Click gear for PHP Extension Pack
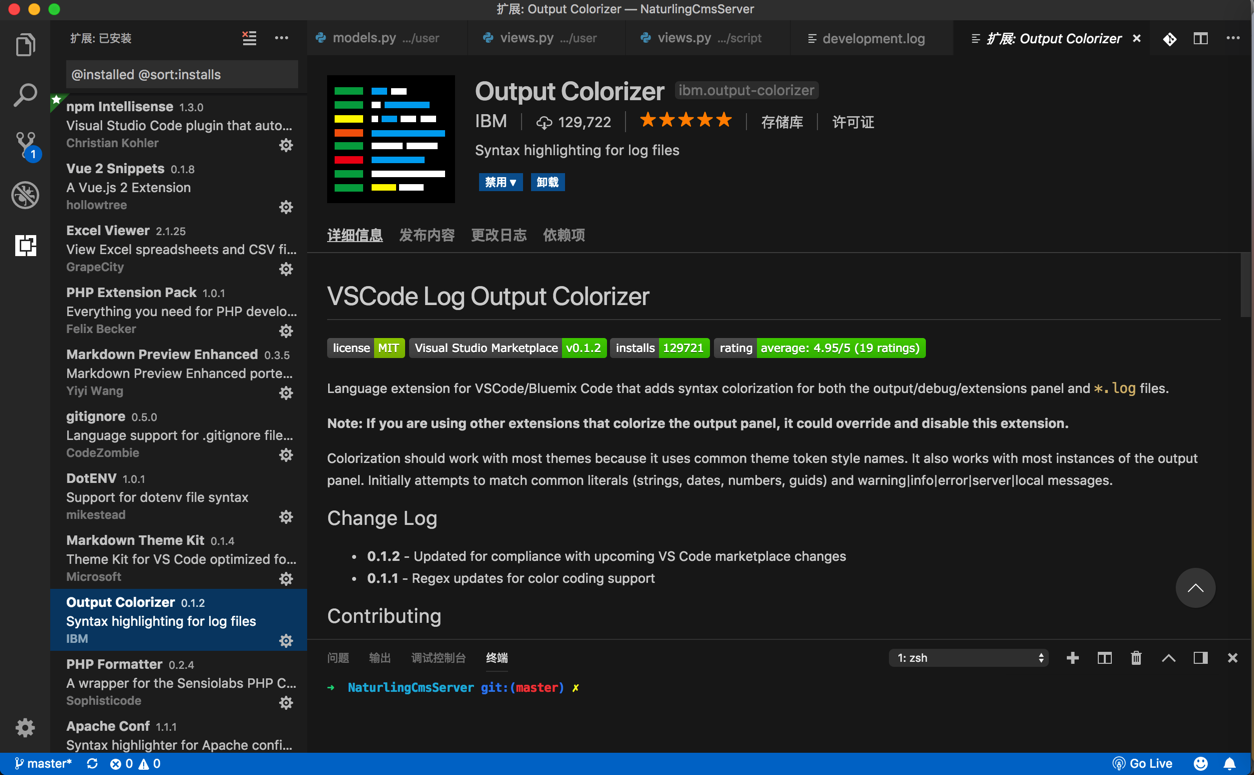Image resolution: width=1254 pixels, height=775 pixels. tap(286, 331)
